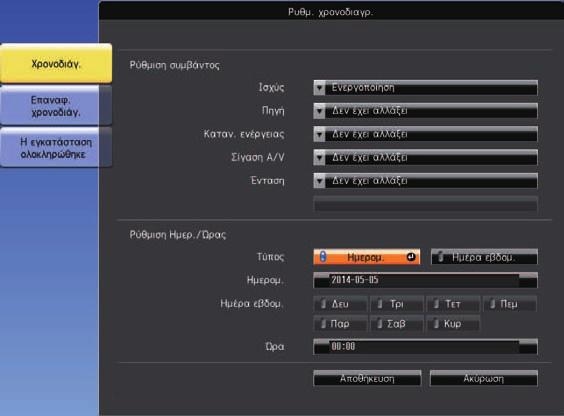The height and width of the screenshot is (416, 564).
Task: Expand the Σίγαση A/V dropdown
Action: point(426,157)
